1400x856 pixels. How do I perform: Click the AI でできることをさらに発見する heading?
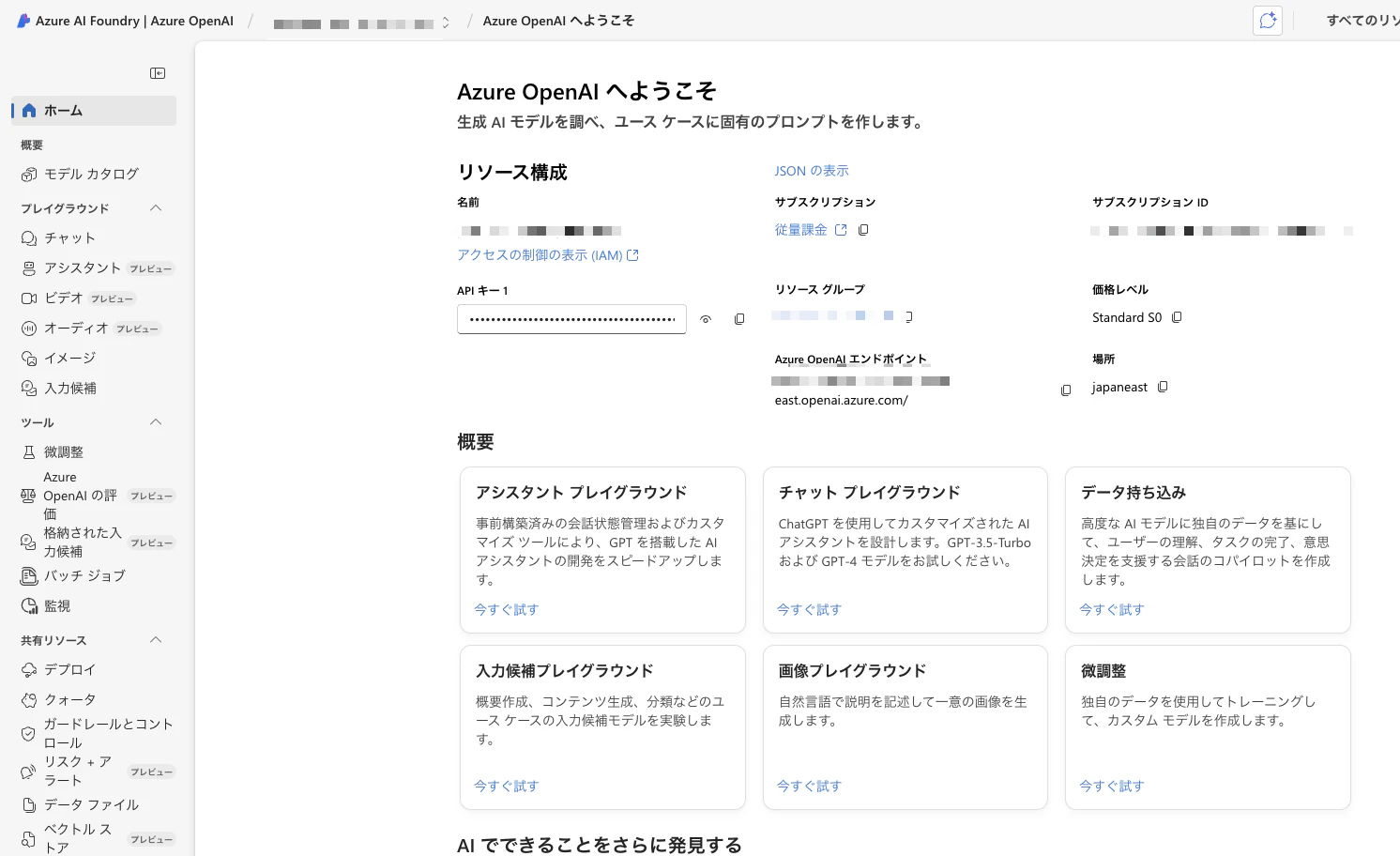[600, 845]
